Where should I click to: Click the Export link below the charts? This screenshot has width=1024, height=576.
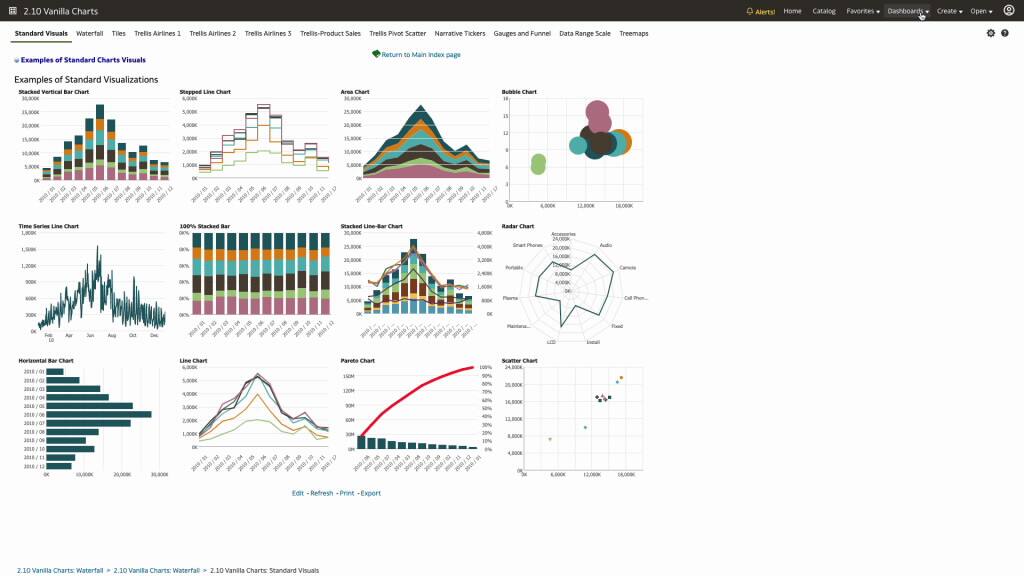coord(371,492)
